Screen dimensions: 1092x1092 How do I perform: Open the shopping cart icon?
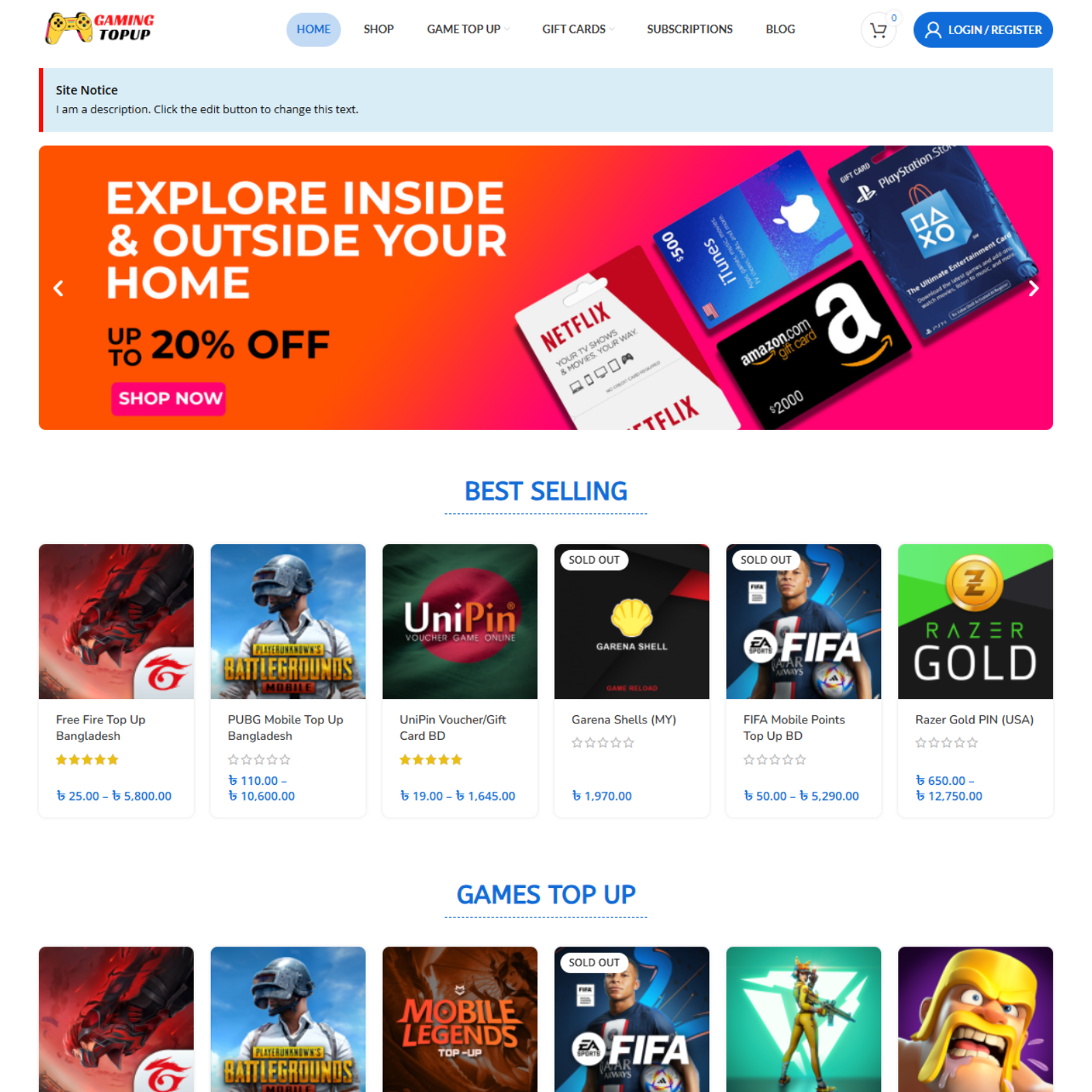point(878,30)
